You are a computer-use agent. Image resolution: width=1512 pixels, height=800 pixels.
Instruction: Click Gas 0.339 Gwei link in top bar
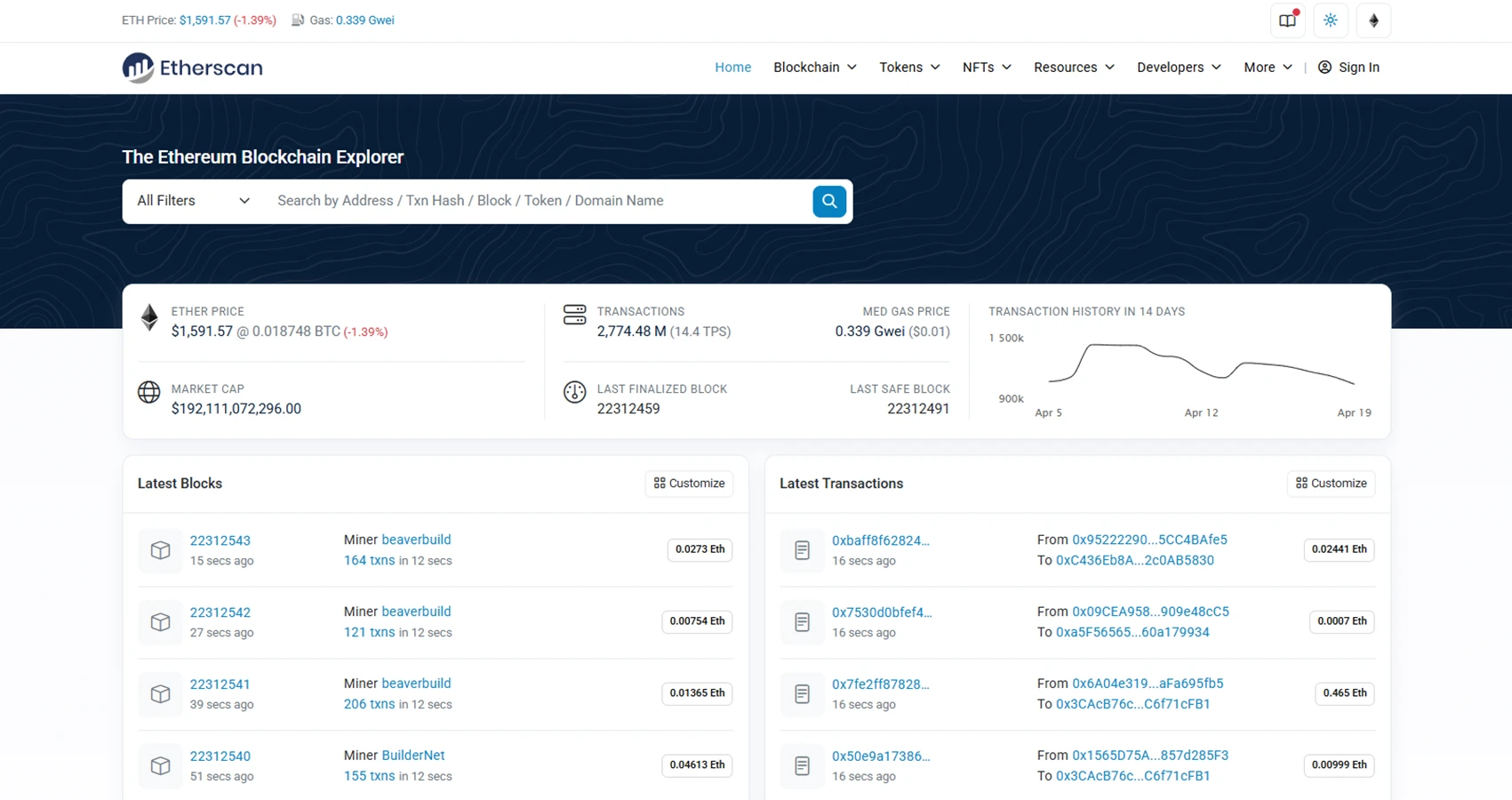365,20
